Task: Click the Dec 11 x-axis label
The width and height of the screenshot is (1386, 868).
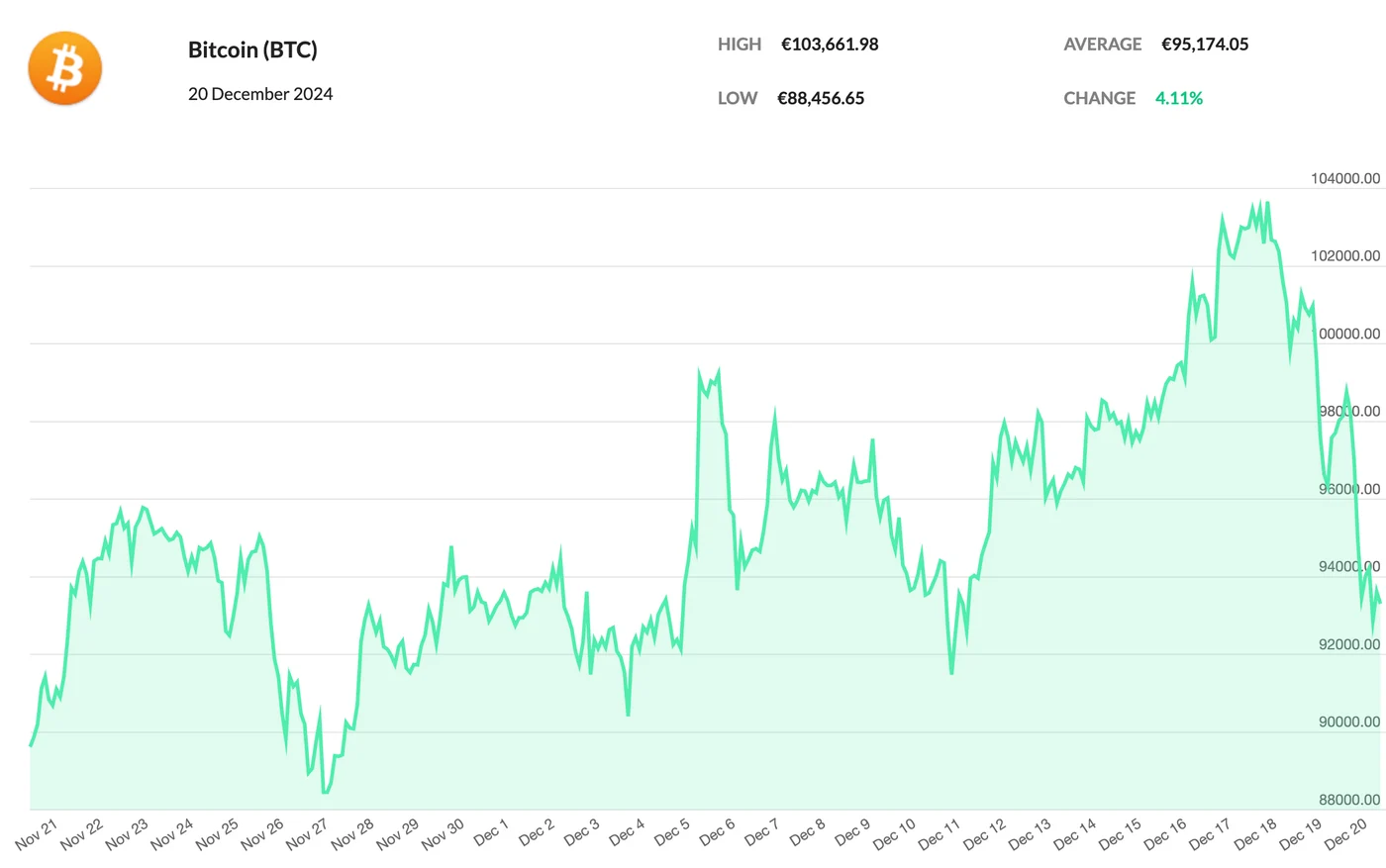Action: click(x=940, y=834)
